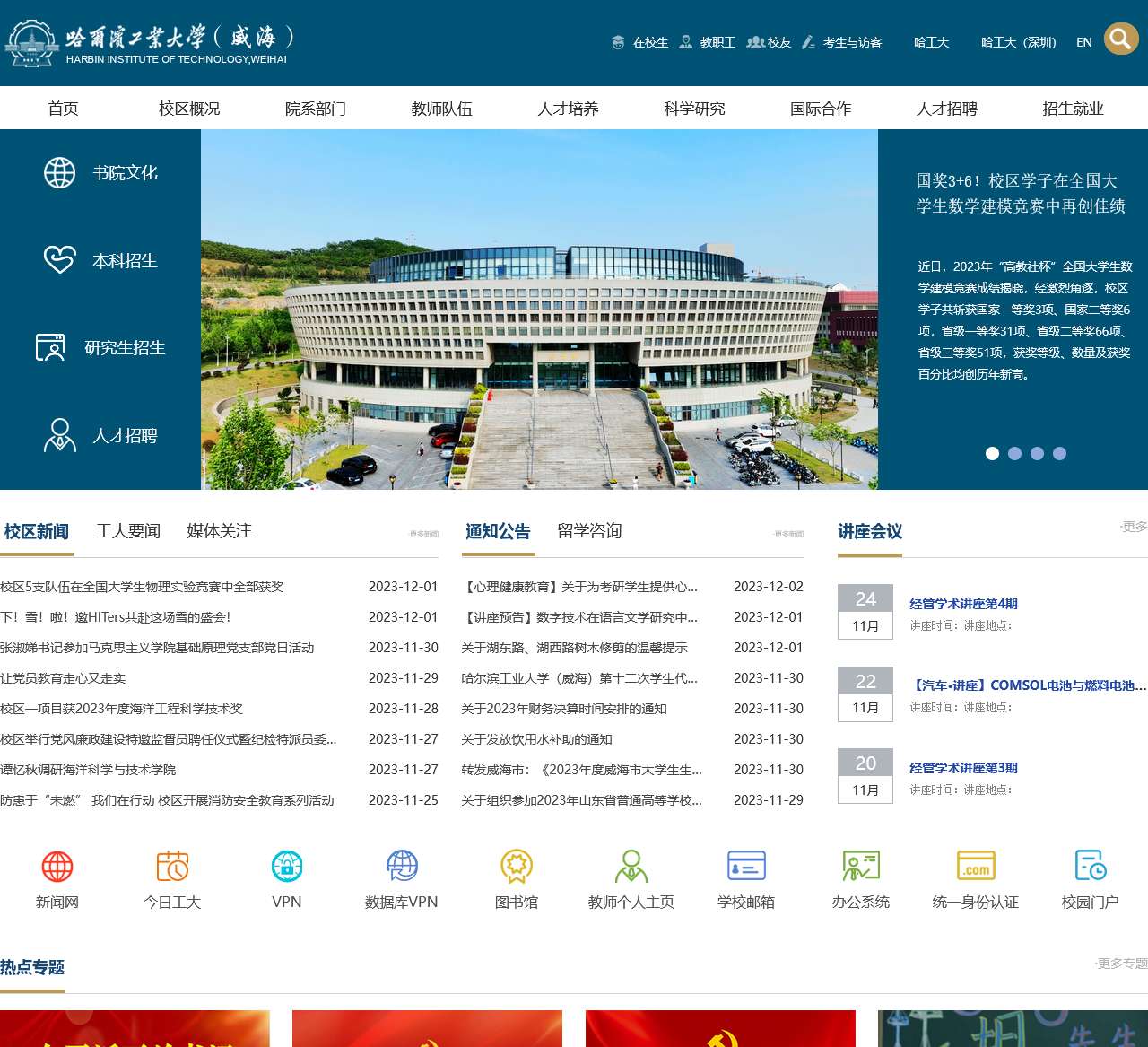Screen dimensions: 1148x1047
Task: Open the 招生就业 navigation menu
Action: coord(1074,109)
